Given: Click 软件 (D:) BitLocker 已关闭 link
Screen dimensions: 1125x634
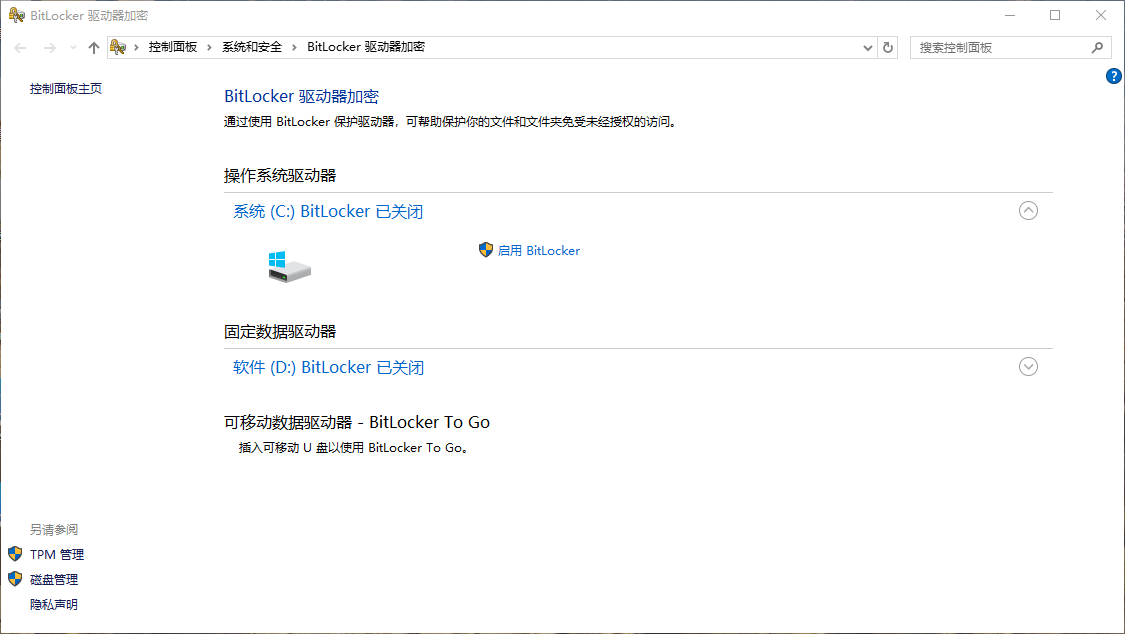Looking at the screenshot, I should tap(329, 367).
